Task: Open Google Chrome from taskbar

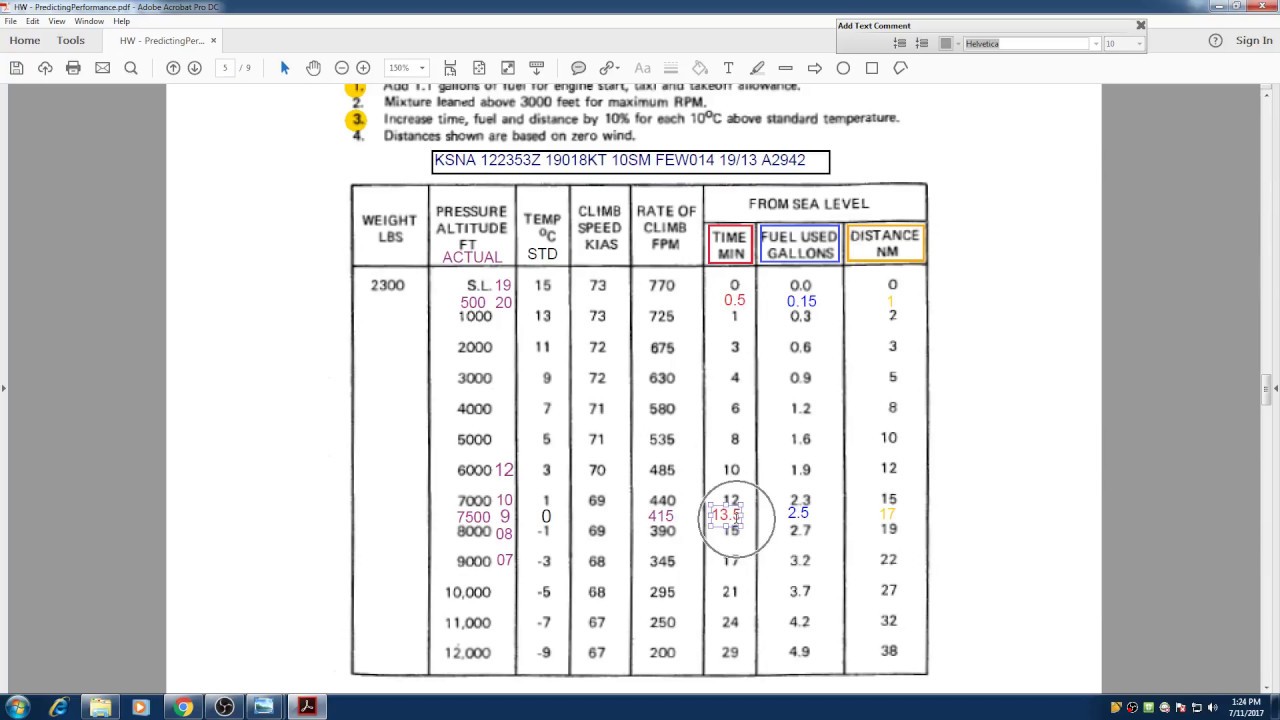Action: pos(182,707)
